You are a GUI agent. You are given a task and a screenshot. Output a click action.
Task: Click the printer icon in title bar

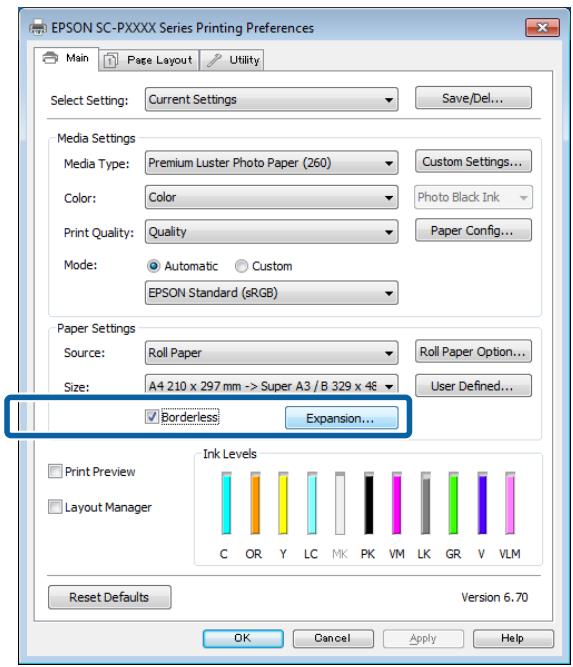38,28
